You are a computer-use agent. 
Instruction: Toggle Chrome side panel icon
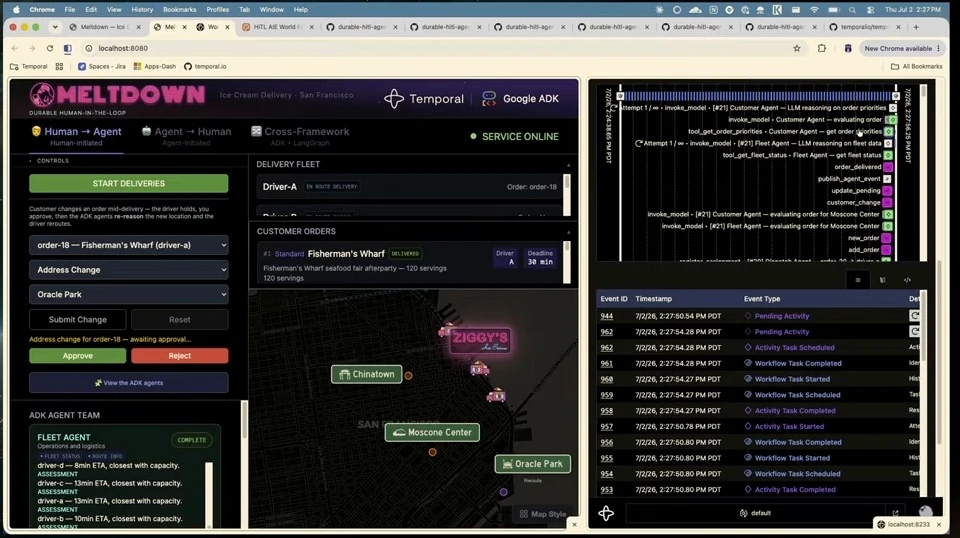coord(67,48)
